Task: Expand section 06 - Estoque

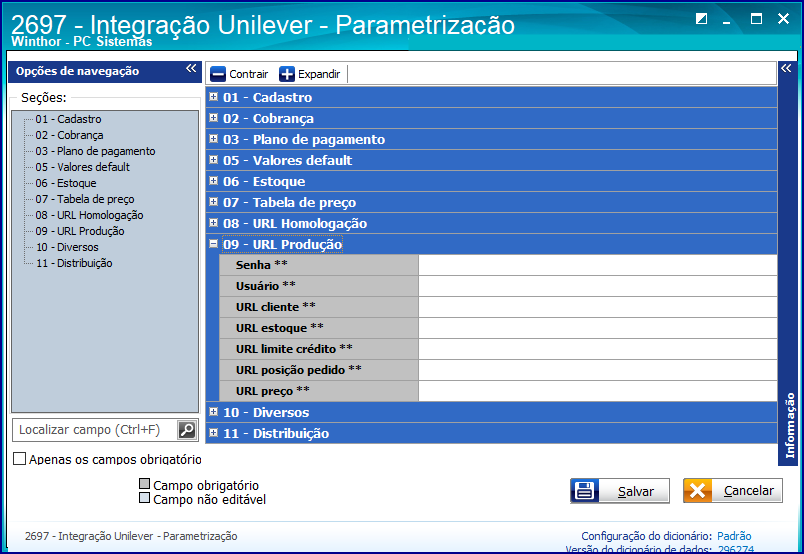Action: (214, 181)
